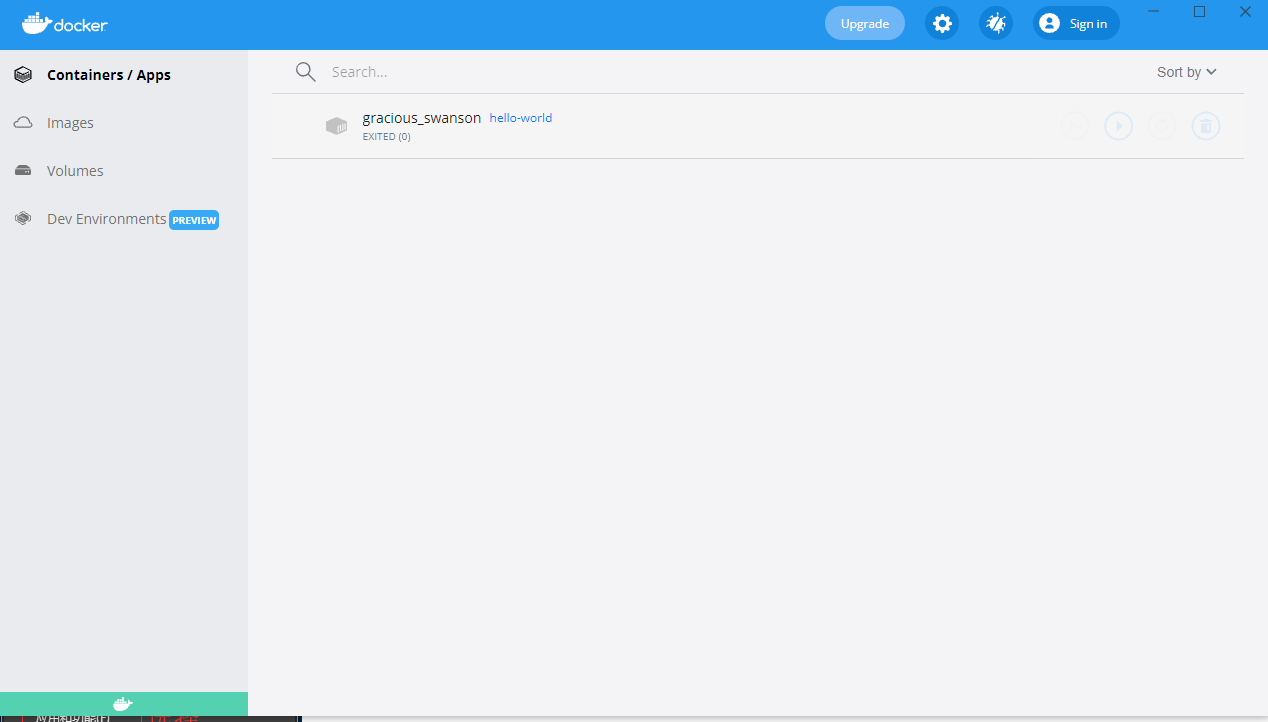Click the EXITED (0) status text

point(386,137)
